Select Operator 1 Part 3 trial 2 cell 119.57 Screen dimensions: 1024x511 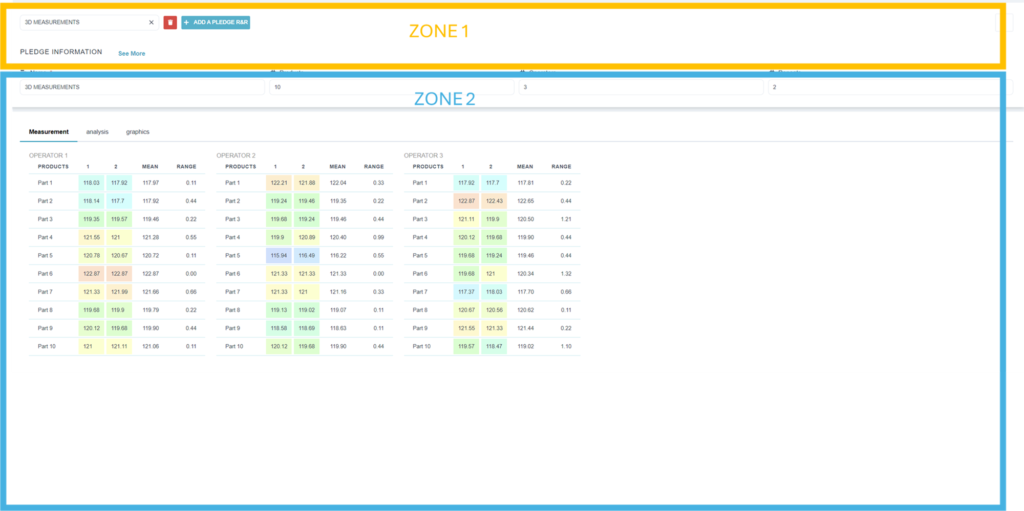119,220
